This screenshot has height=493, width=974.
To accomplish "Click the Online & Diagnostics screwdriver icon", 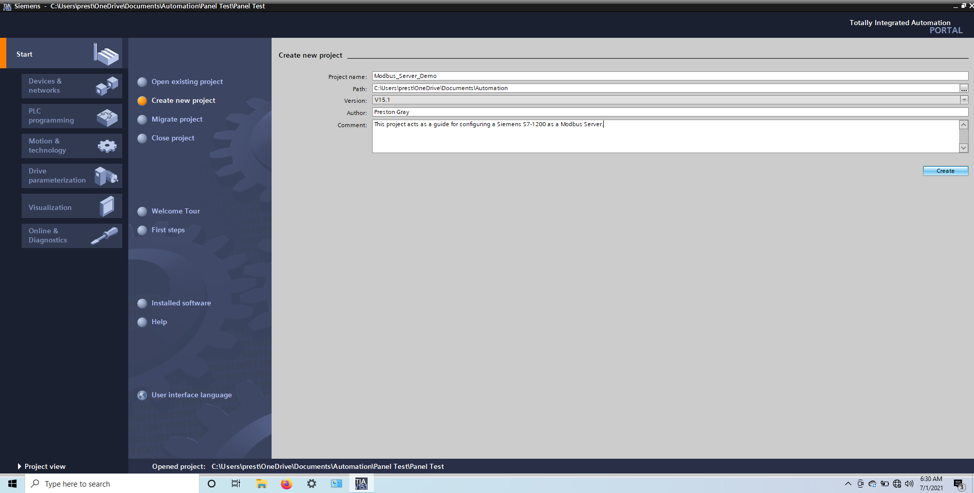I will point(104,236).
